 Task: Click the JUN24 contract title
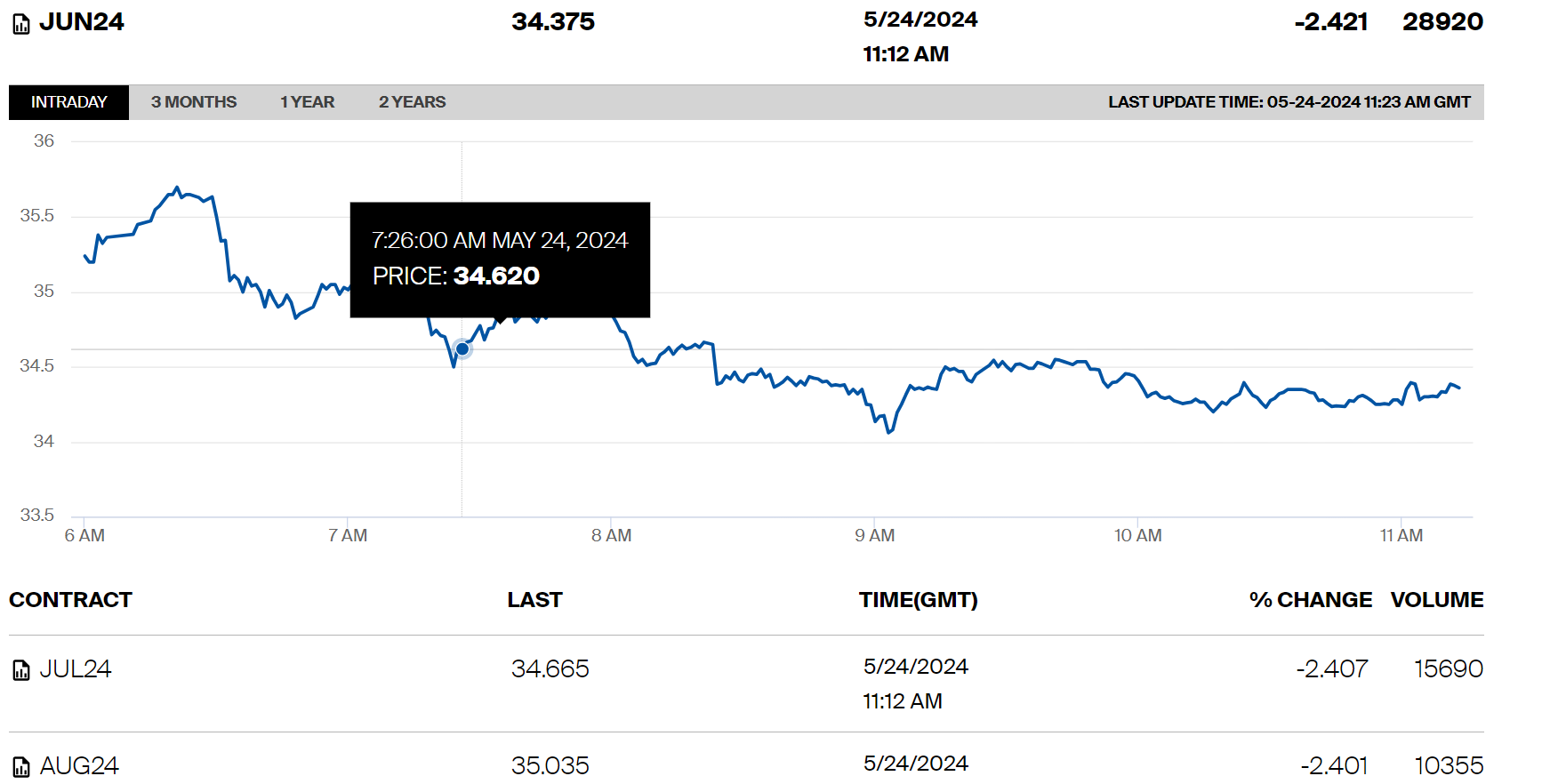(82, 22)
